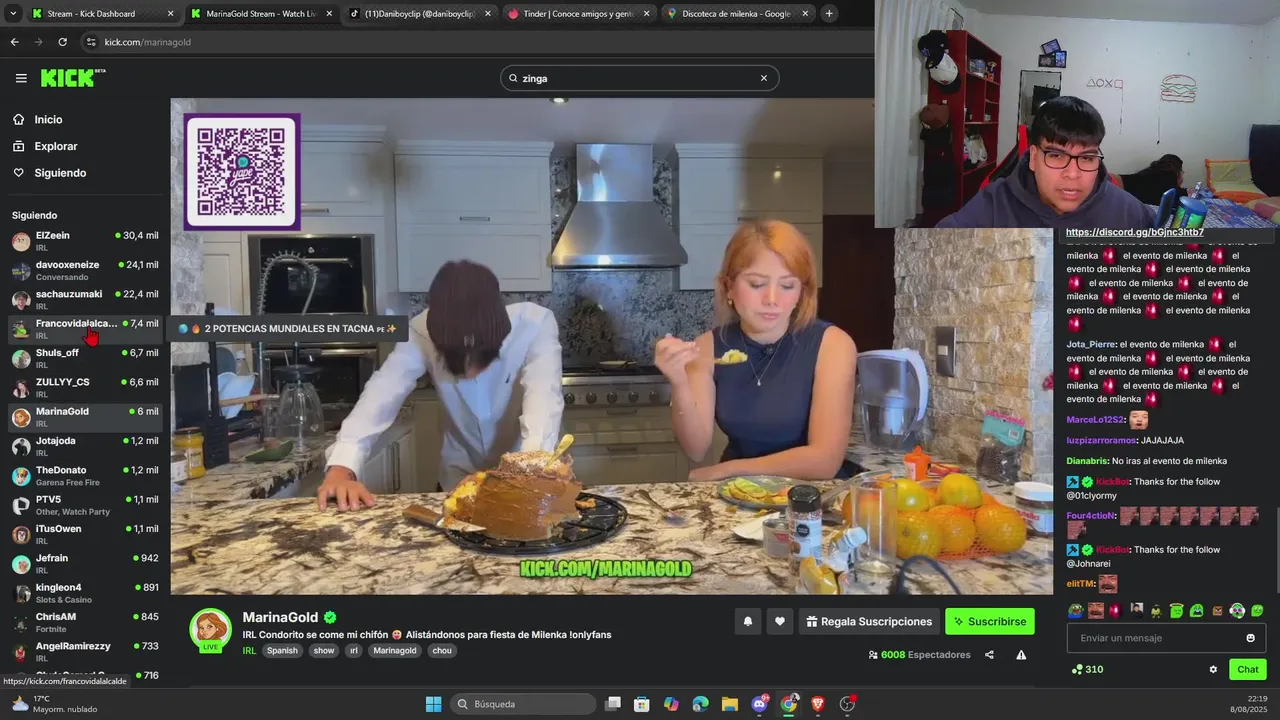
Task: Open davooxeneize channel from followed list
Action: tap(85, 270)
